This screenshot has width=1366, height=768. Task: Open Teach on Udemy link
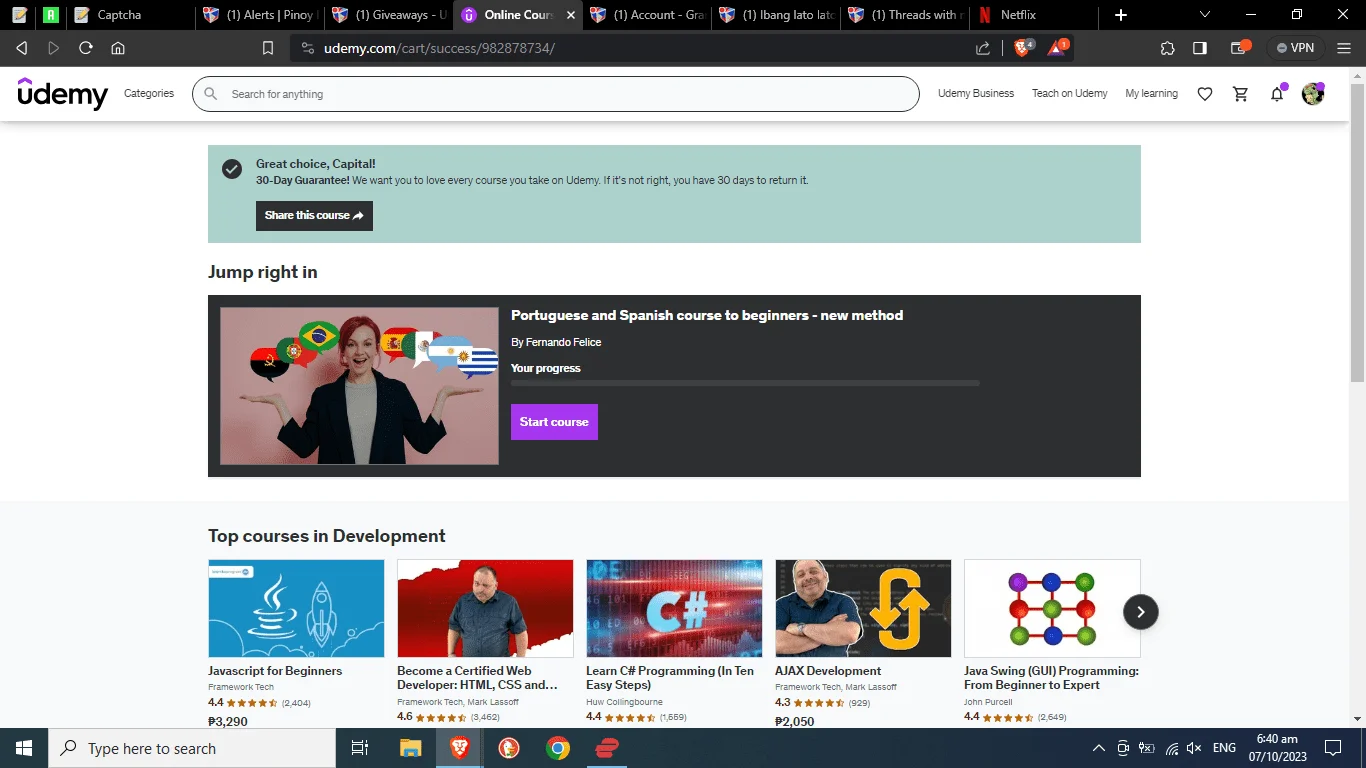click(x=1070, y=94)
